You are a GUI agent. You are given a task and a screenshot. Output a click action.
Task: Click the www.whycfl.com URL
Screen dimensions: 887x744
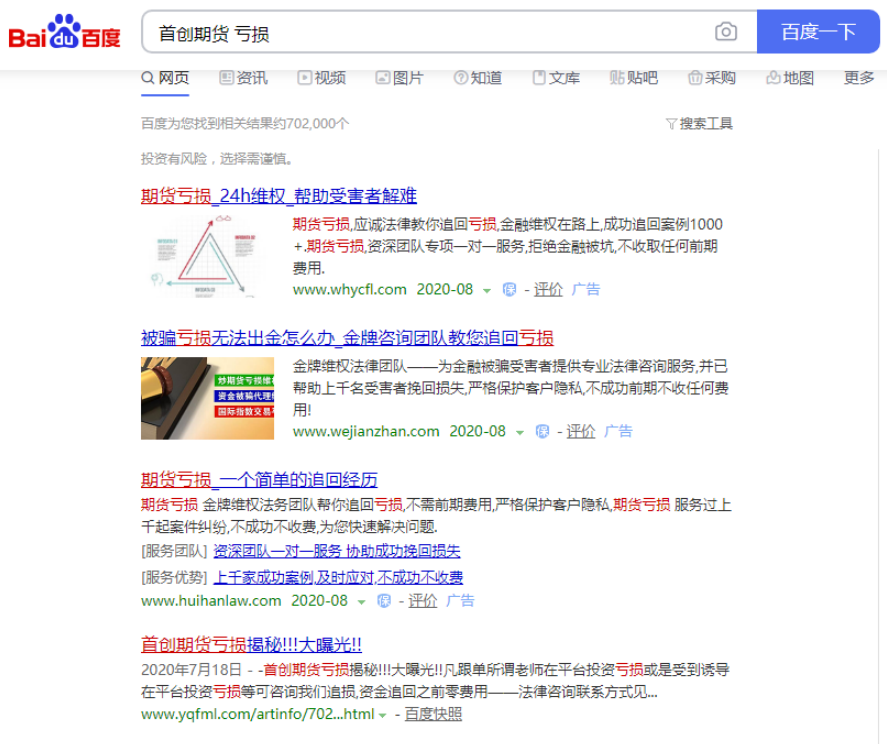pyautogui.click(x=350, y=290)
